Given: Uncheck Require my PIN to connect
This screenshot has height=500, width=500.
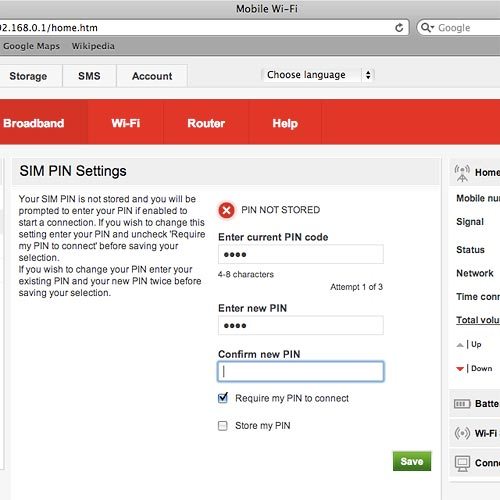Looking at the screenshot, I should (223, 398).
